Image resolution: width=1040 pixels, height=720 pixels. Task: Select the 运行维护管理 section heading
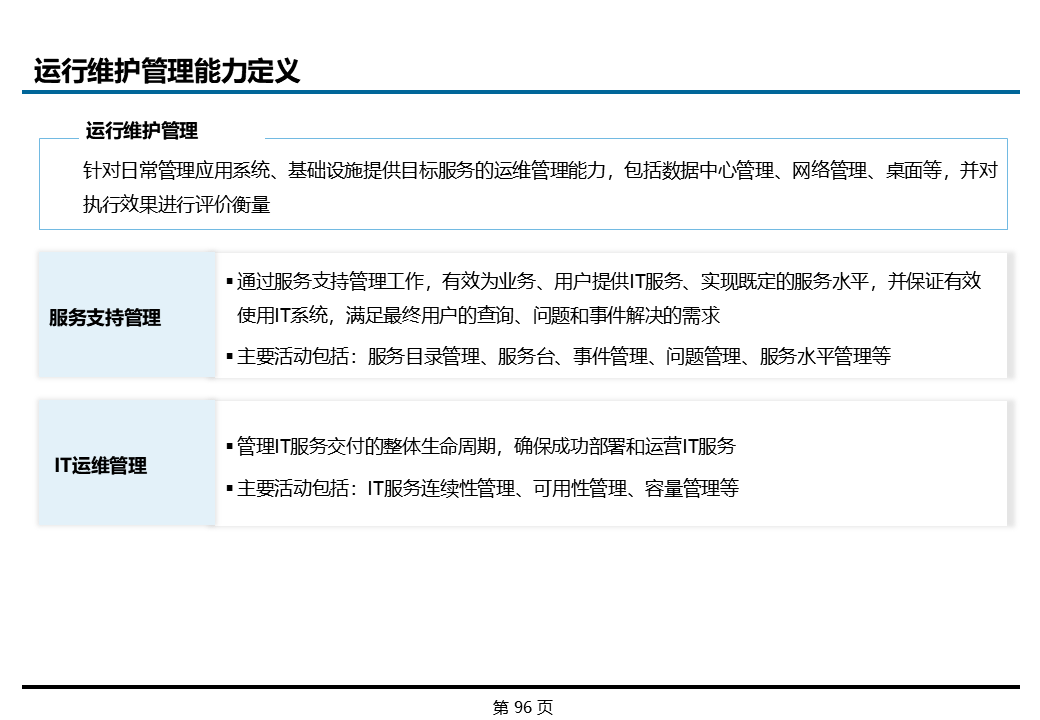(141, 131)
